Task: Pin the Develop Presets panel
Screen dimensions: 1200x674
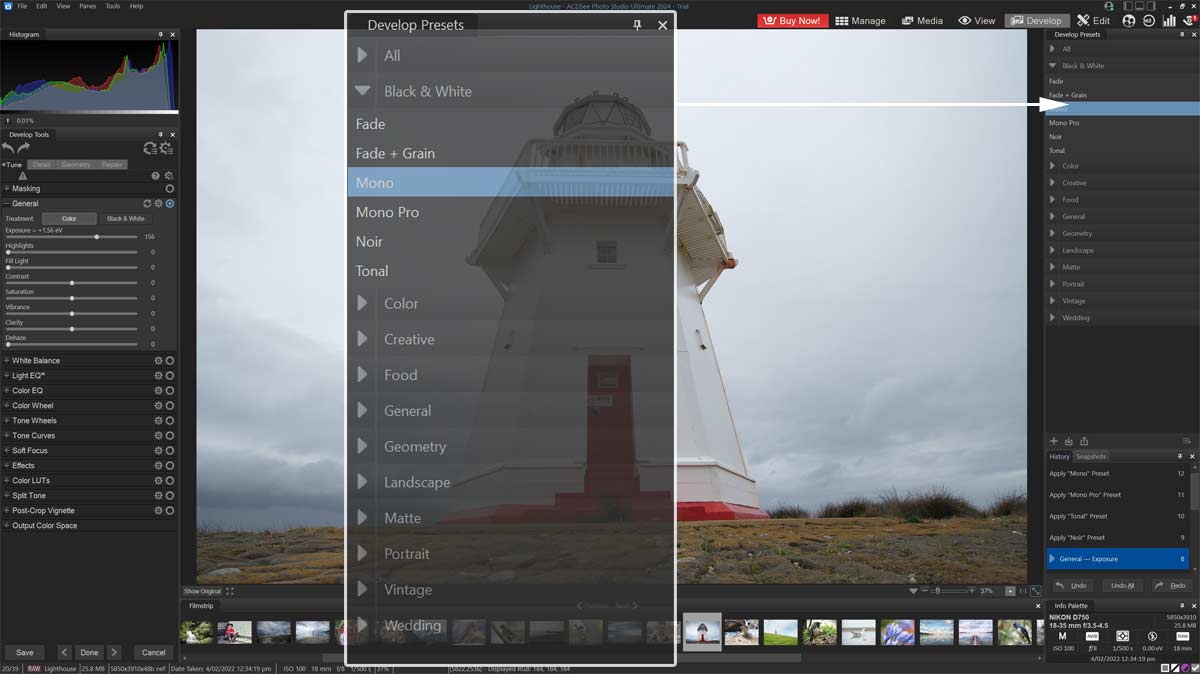Action: (636, 25)
